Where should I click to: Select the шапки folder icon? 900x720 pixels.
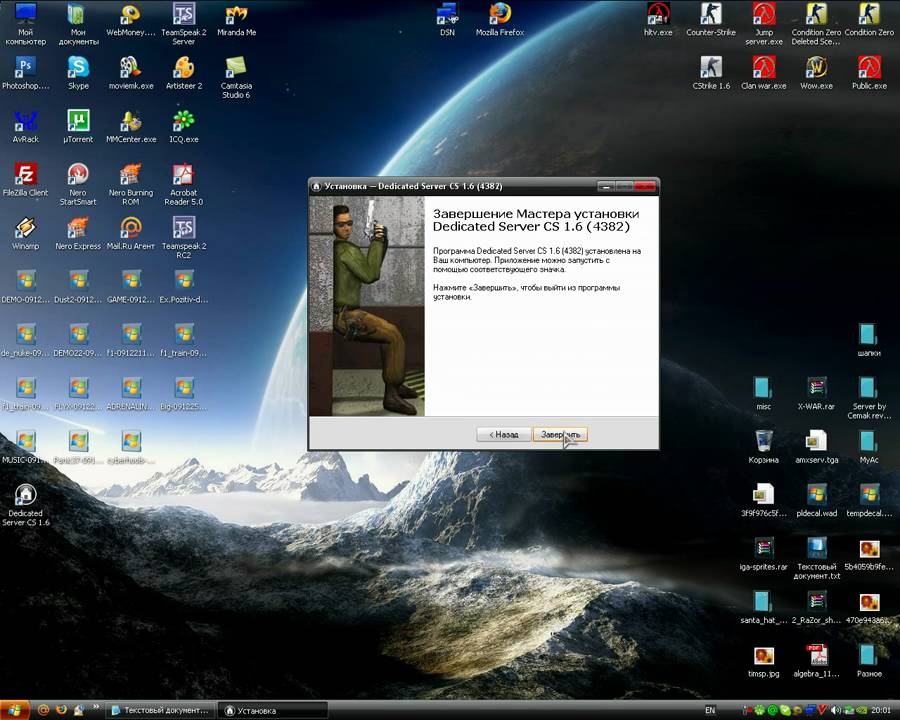click(869, 340)
